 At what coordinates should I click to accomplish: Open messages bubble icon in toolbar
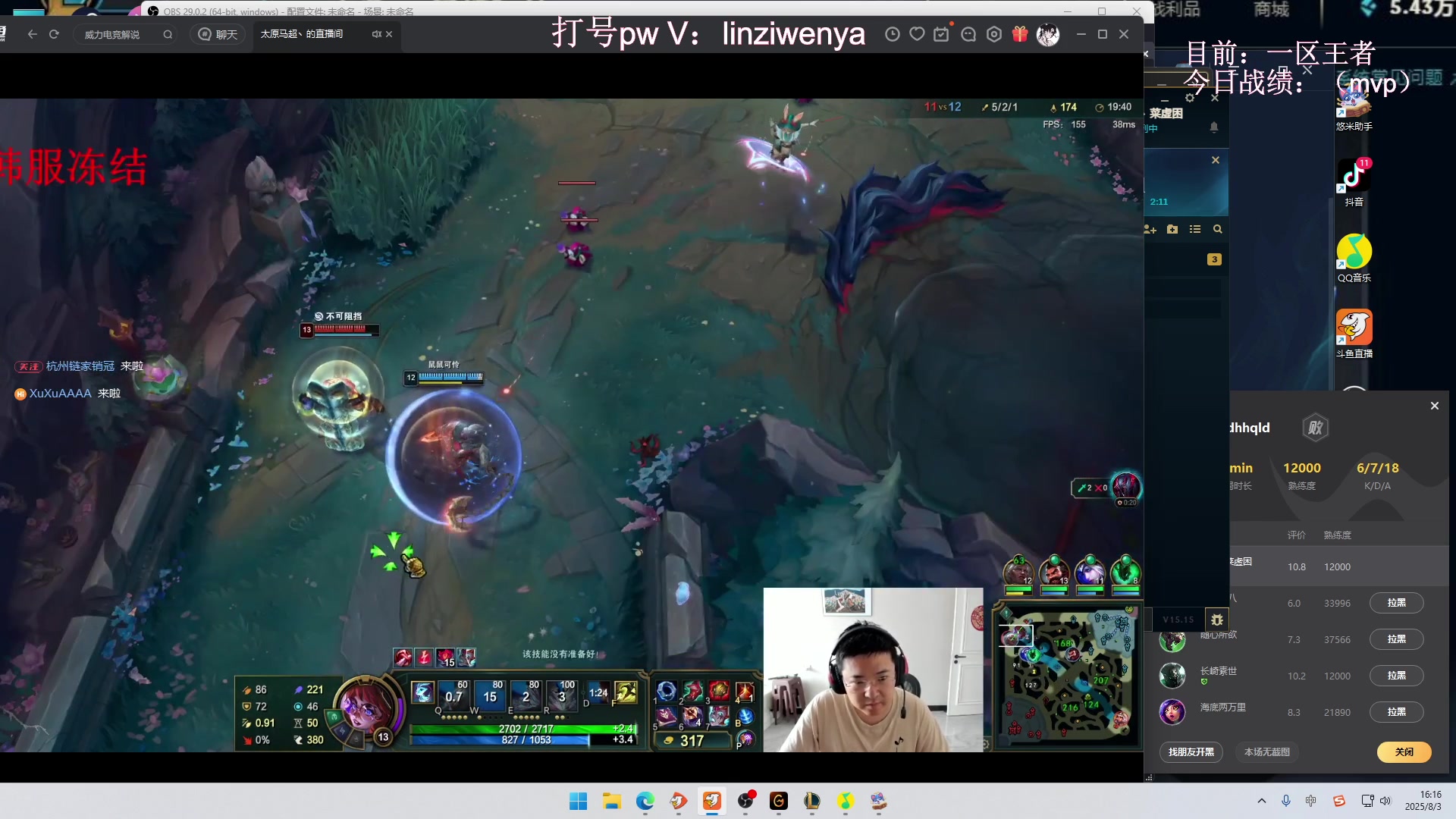(968, 34)
